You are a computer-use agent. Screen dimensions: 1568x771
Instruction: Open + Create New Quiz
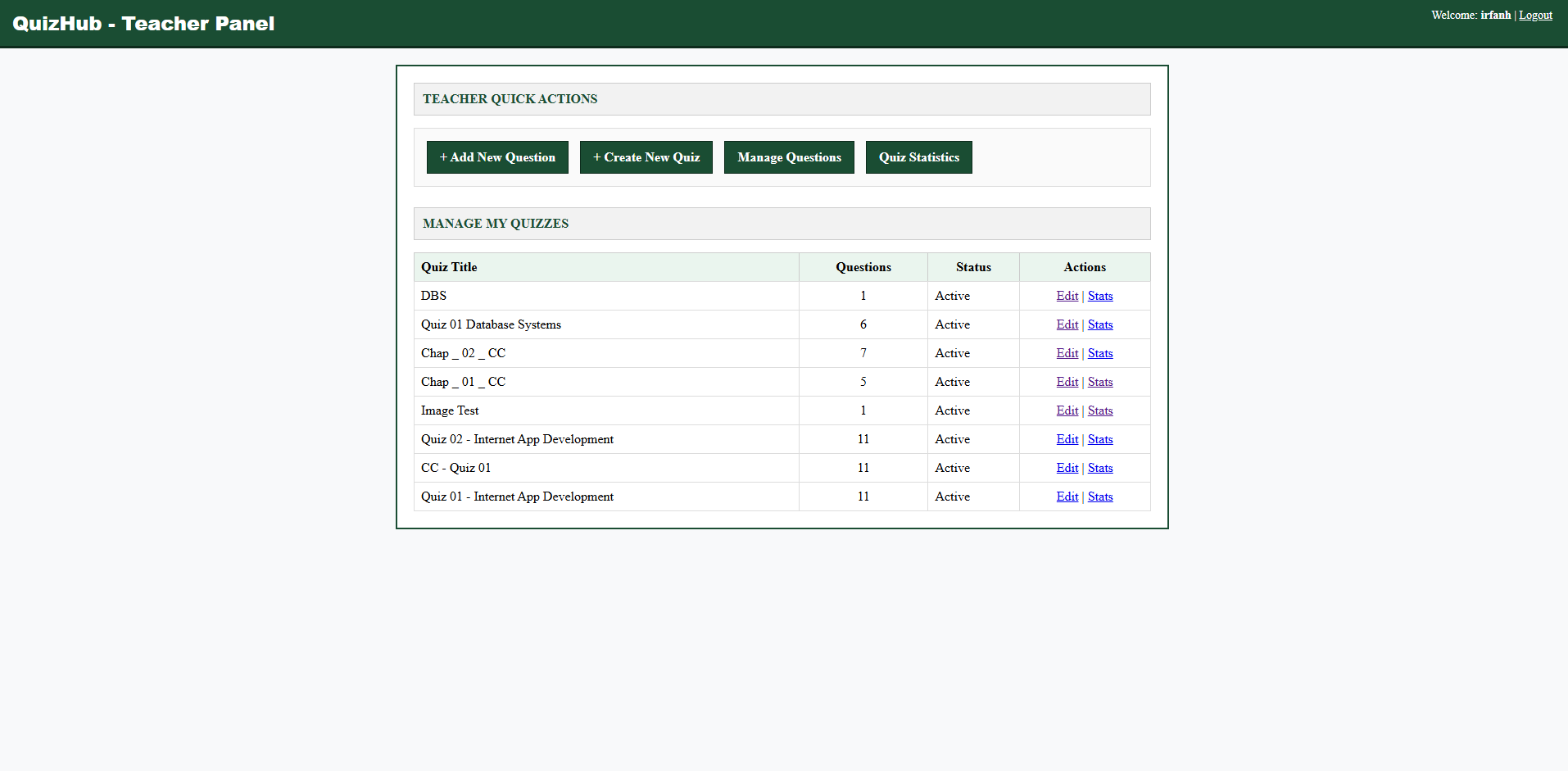pos(646,157)
